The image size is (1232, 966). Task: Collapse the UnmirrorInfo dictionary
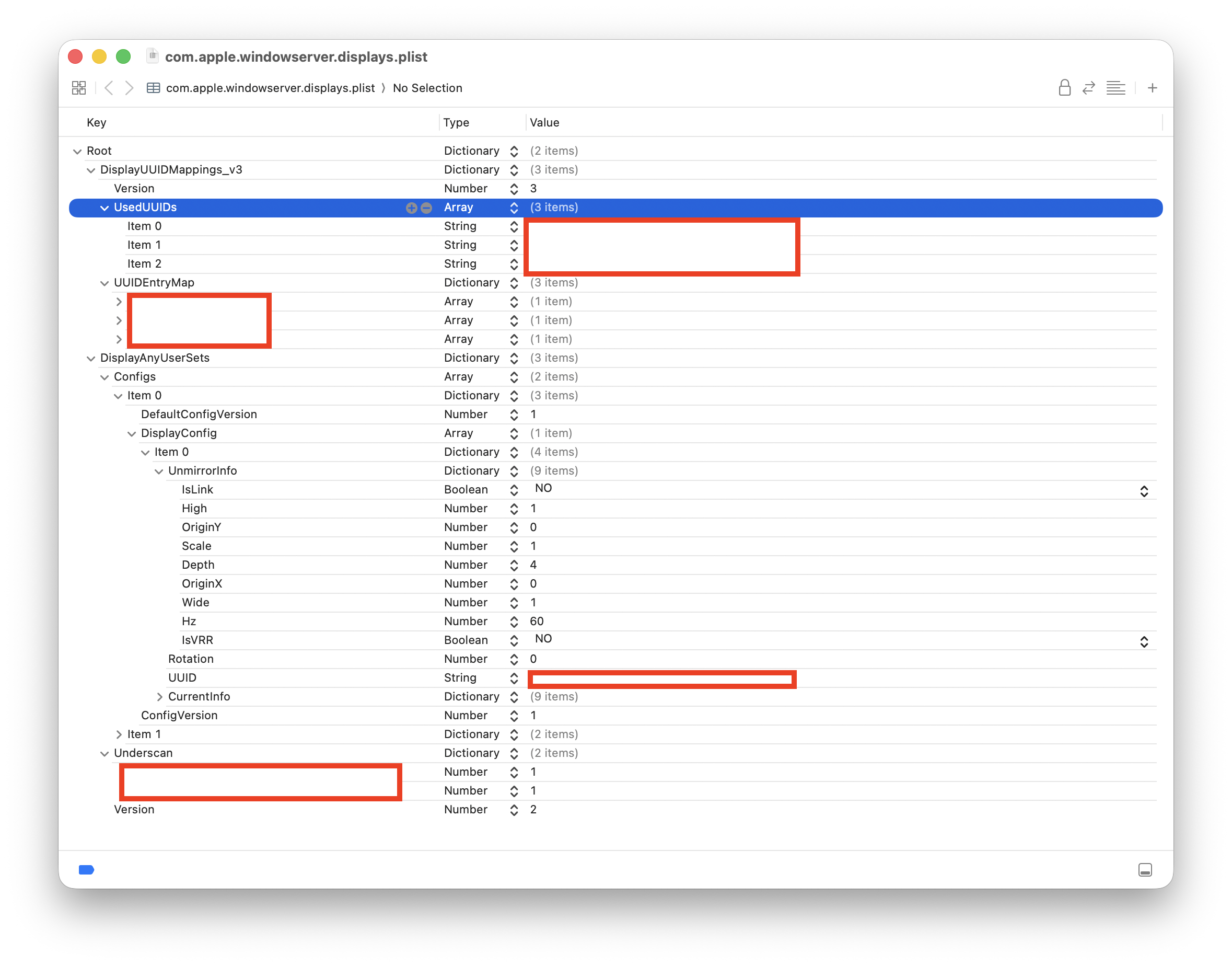159,470
